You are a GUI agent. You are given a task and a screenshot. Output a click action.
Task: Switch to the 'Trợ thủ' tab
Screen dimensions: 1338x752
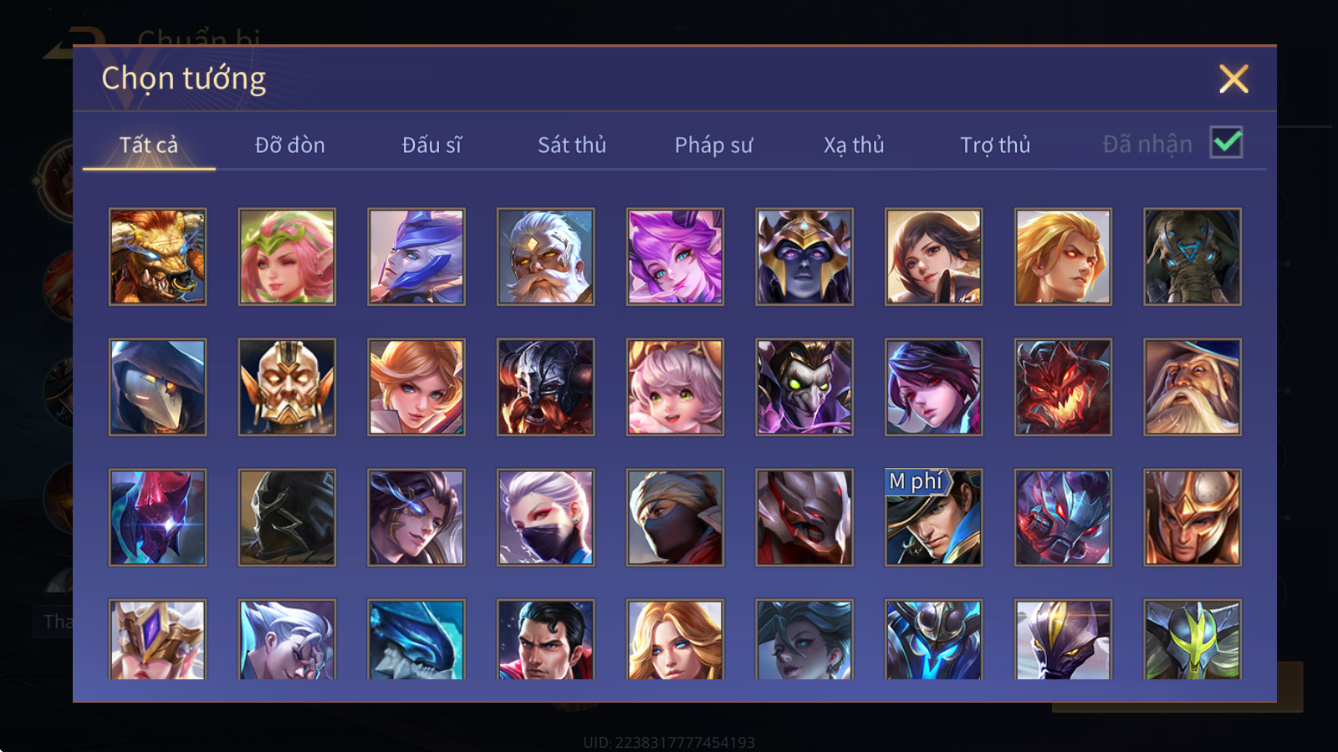(995, 145)
